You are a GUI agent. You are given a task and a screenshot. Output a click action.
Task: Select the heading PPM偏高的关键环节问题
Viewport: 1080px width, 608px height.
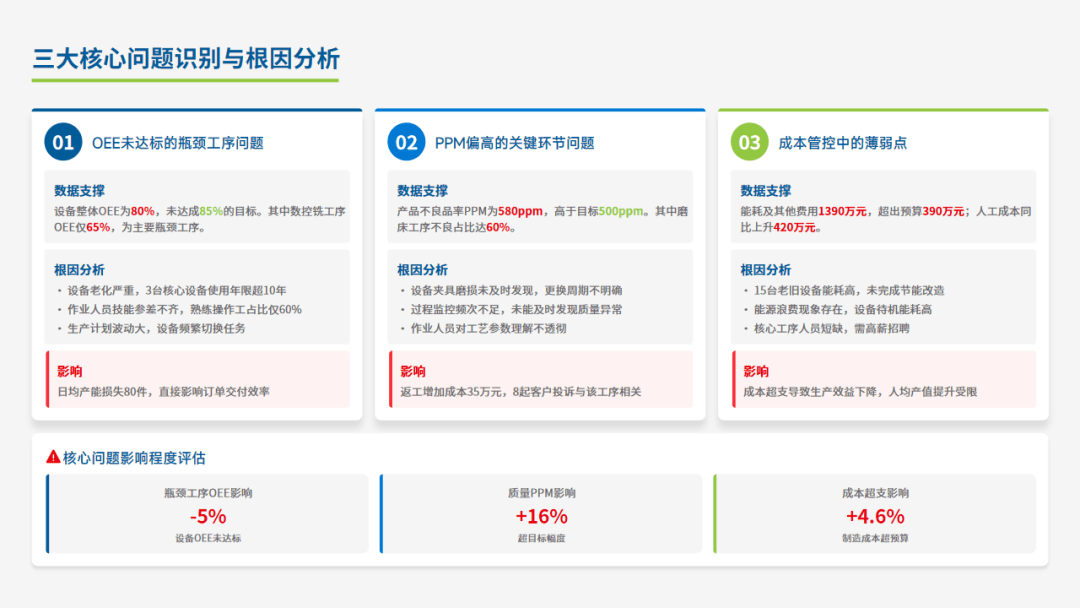click(x=514, y=143)
